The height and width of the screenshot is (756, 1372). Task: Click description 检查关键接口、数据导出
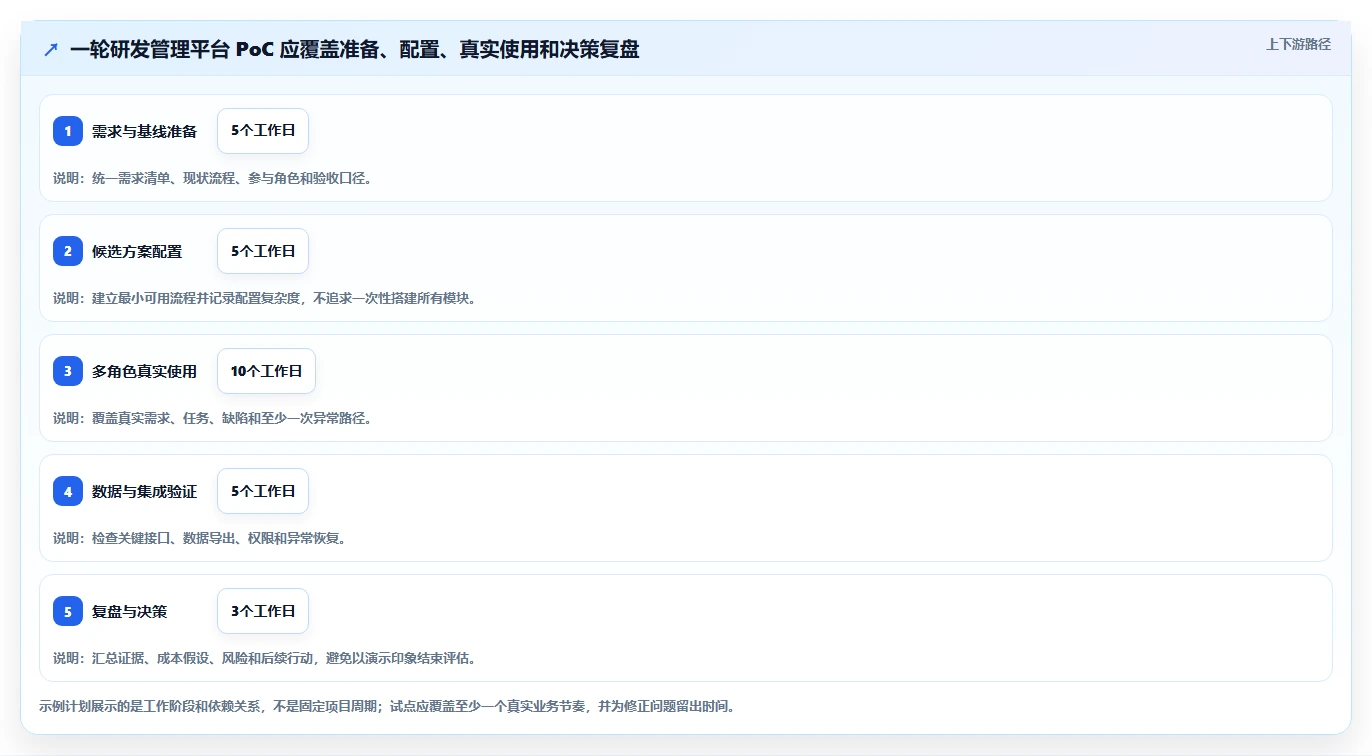coord(200,538)
